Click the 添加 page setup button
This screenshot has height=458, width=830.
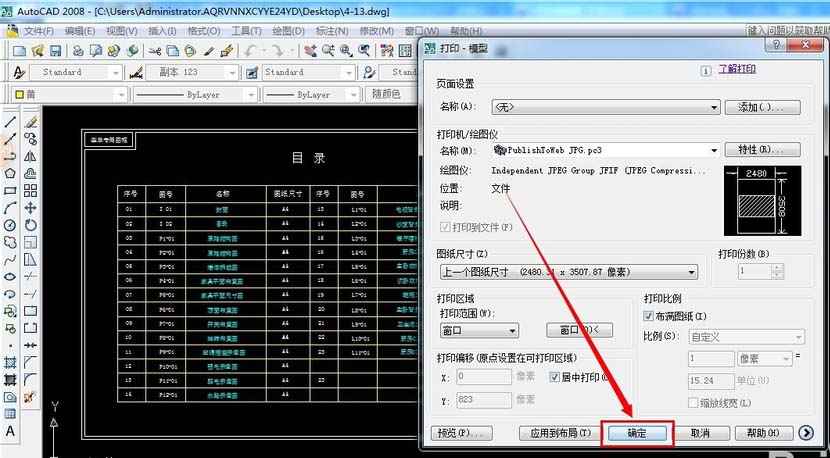pos(762,107)
